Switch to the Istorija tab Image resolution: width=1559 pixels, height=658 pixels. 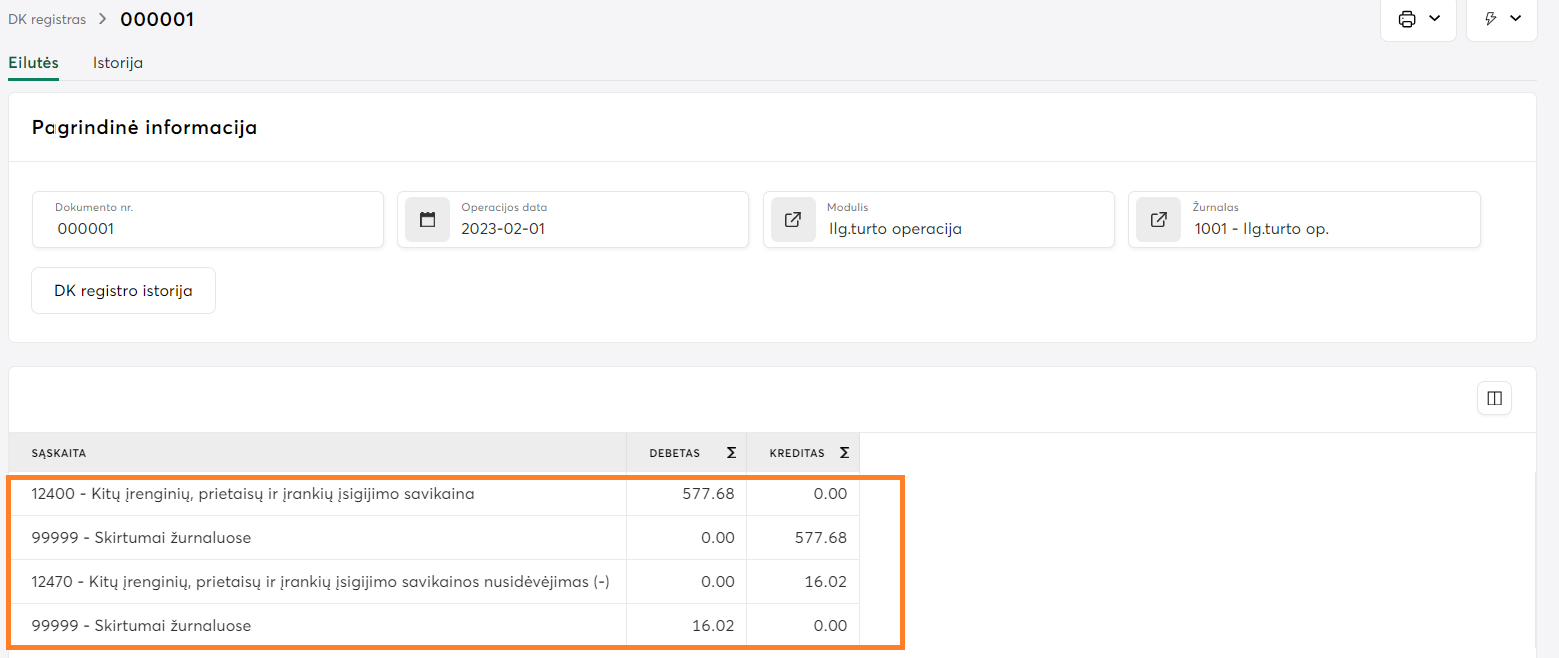tap(118, 63)
